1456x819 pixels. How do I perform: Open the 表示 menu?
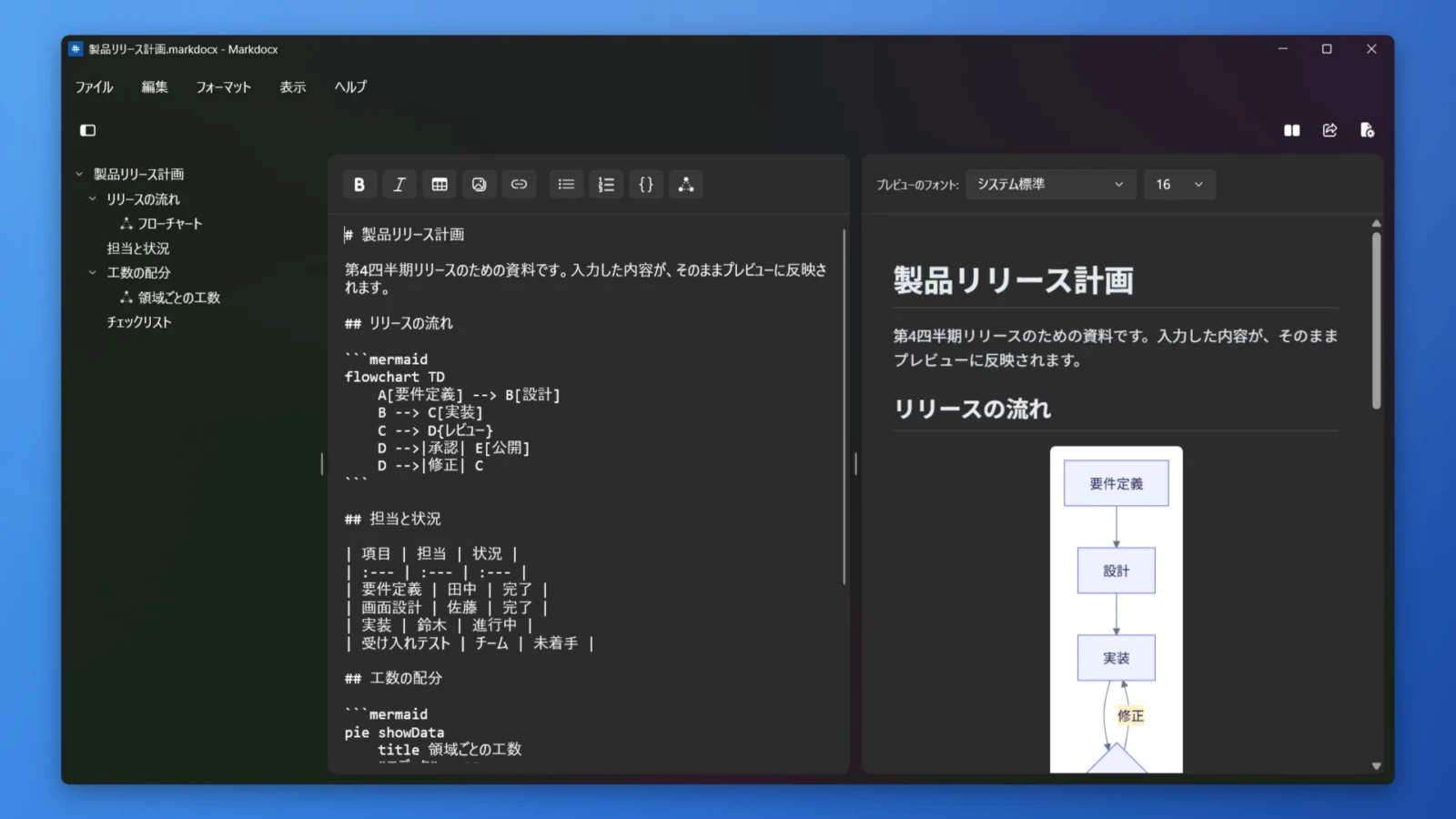pyautogui.click(x=293, y=87)
